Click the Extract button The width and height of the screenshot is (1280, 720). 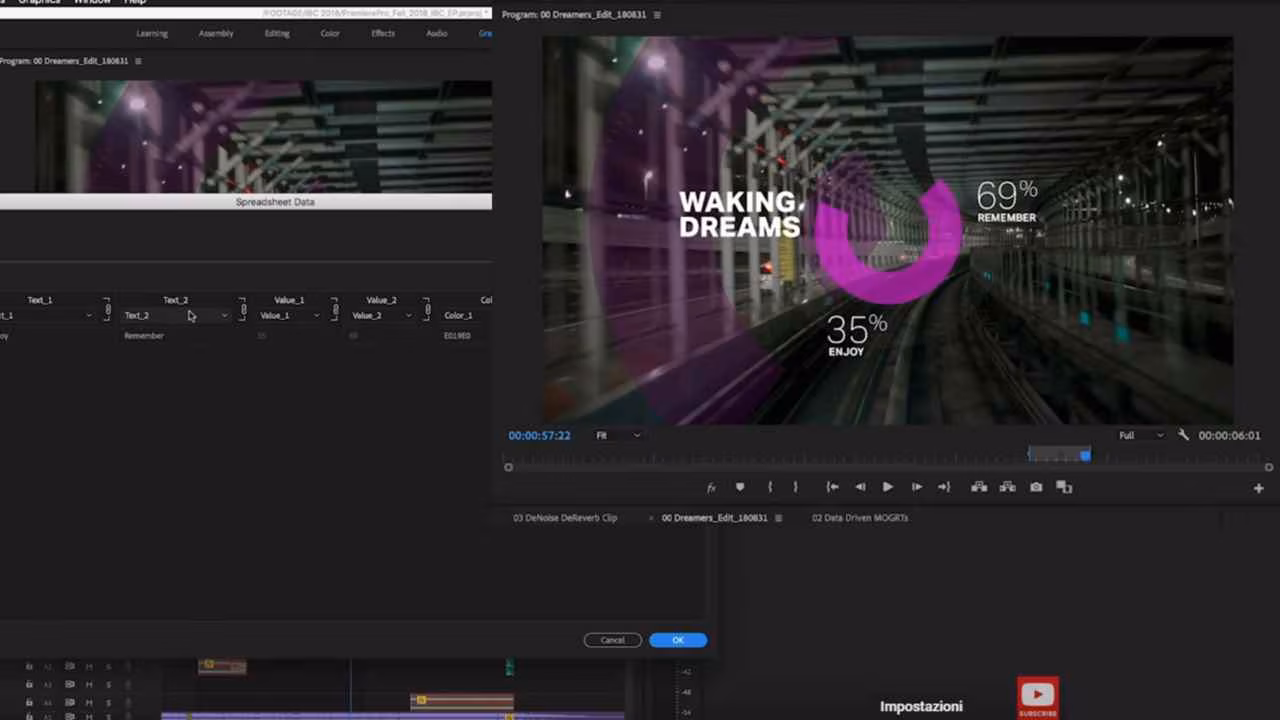[1007, 487]
